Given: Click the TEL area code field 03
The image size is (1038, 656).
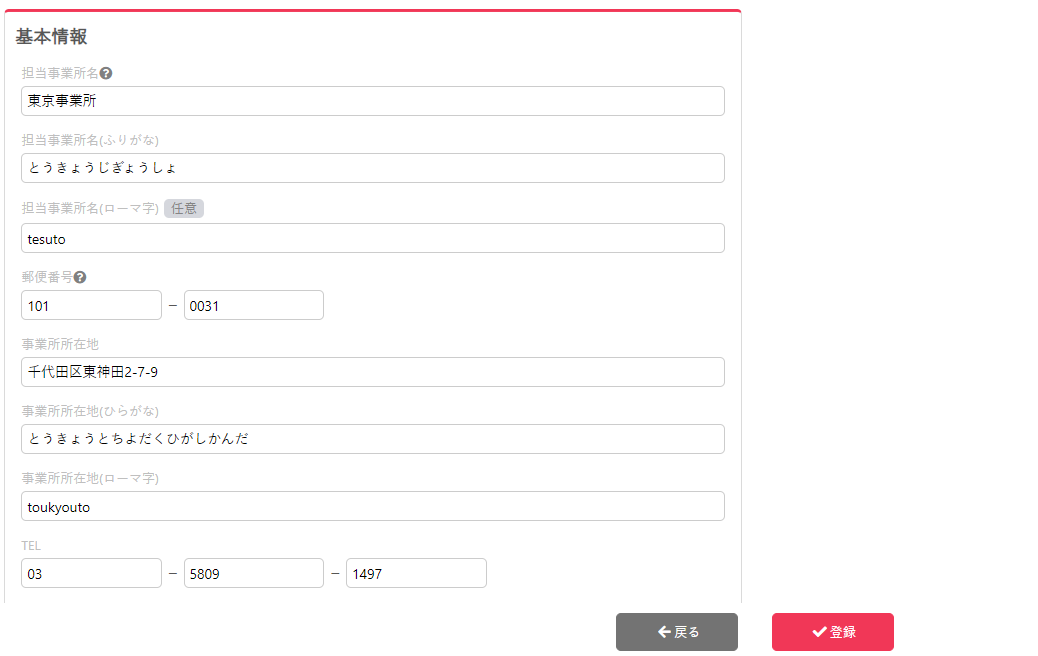Looking at the screenshot, I should 91,573.
